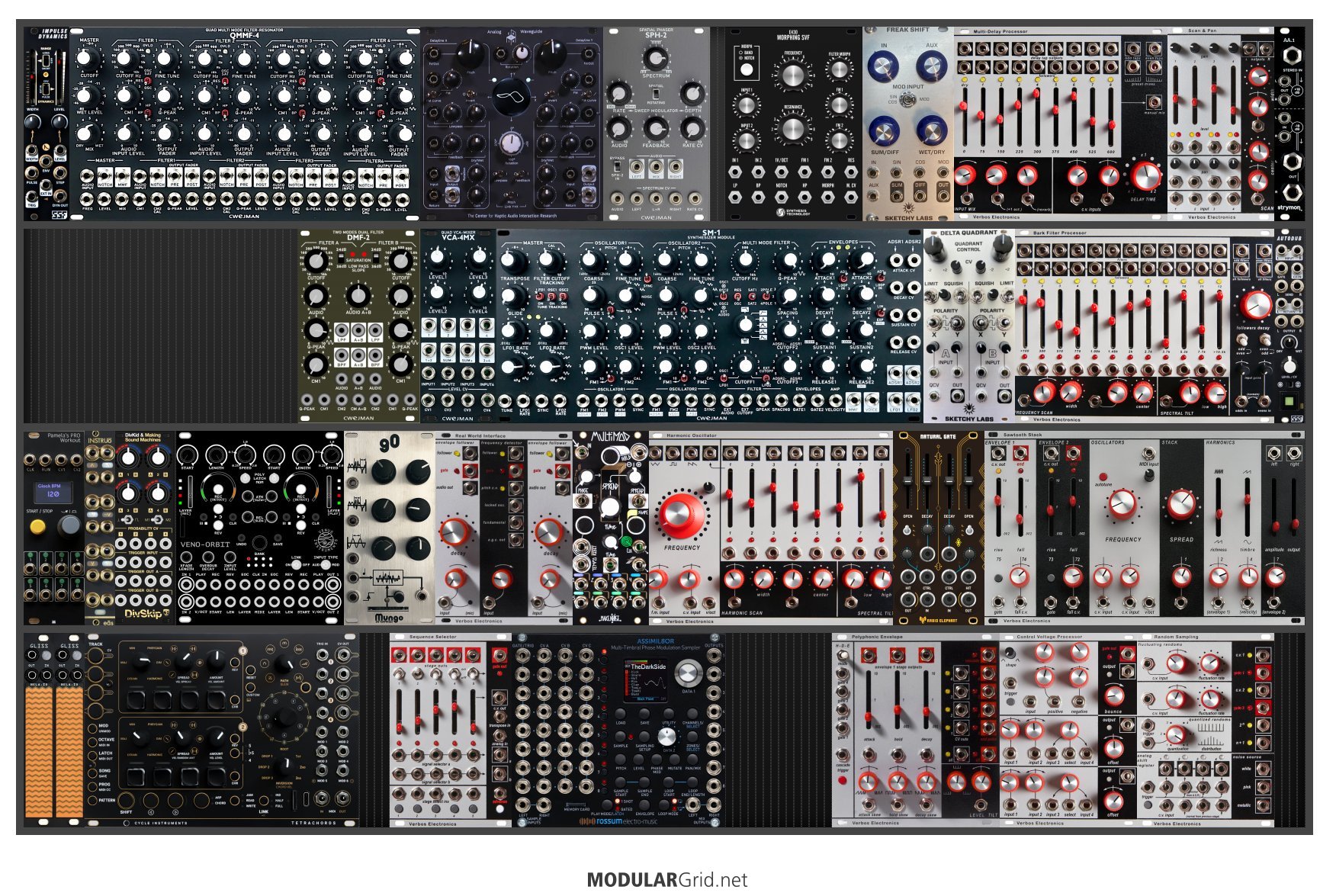The image size is (1336, 896).
Task: Click the blue WET/DRY knob on Freak Shift
Action: click(x=931, y=130)
